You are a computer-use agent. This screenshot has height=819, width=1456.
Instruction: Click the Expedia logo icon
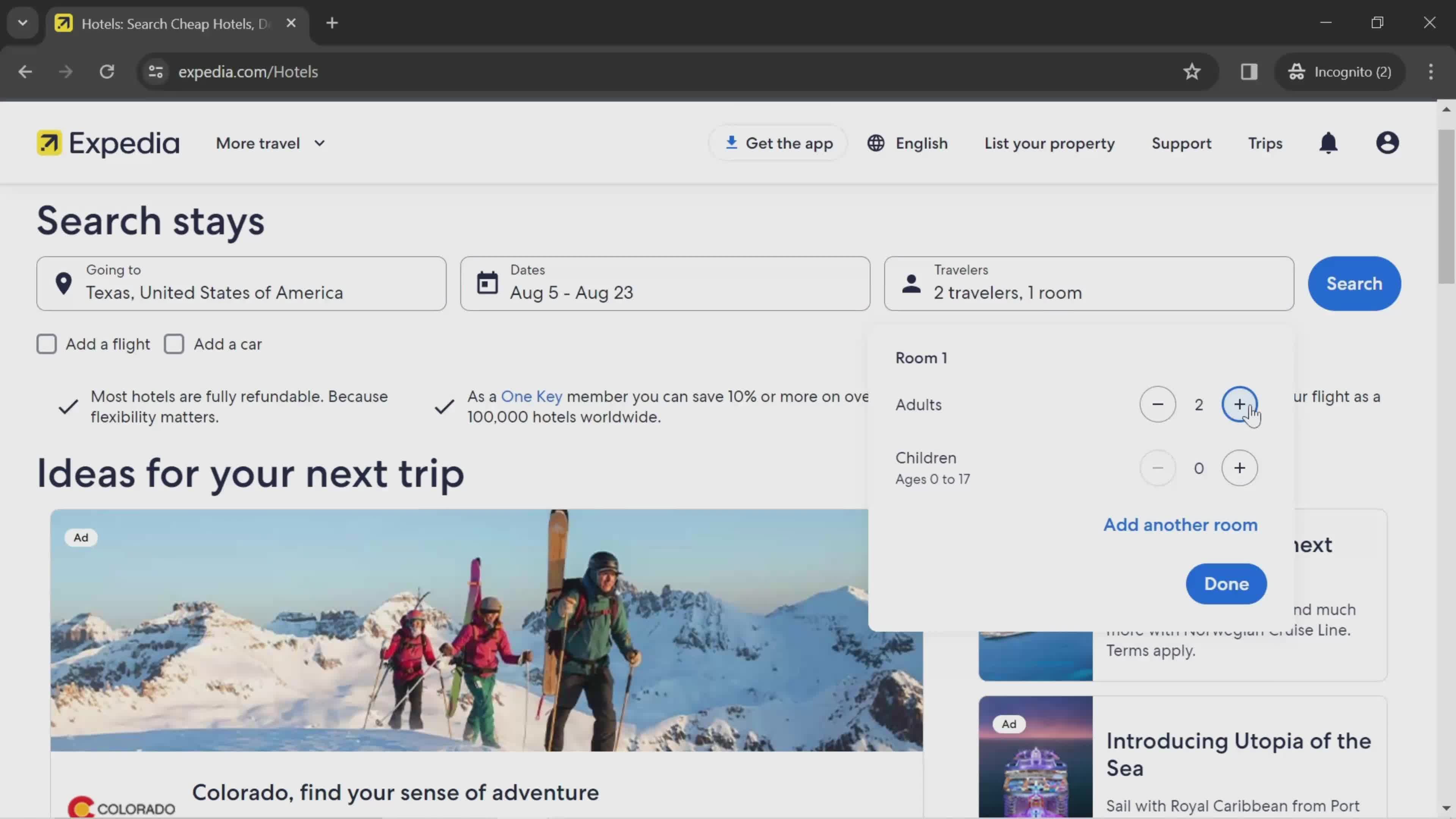point(49,143)
